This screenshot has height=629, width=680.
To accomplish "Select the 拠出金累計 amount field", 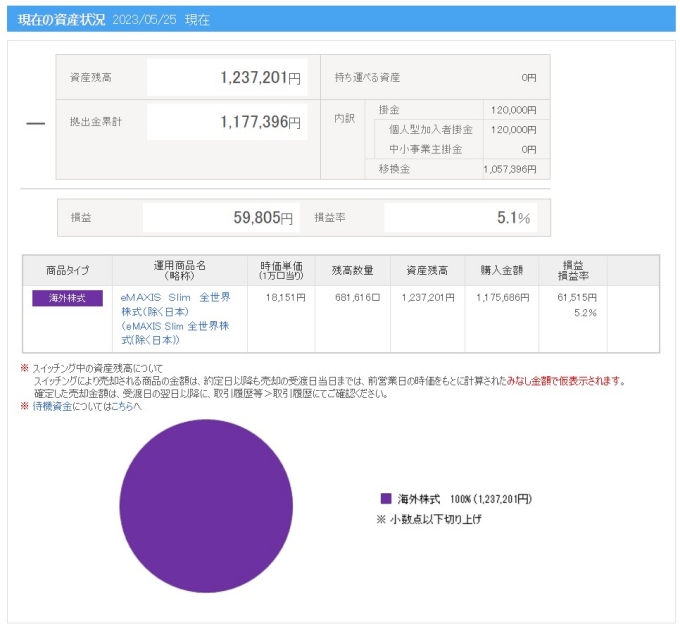I will (227, 122).
